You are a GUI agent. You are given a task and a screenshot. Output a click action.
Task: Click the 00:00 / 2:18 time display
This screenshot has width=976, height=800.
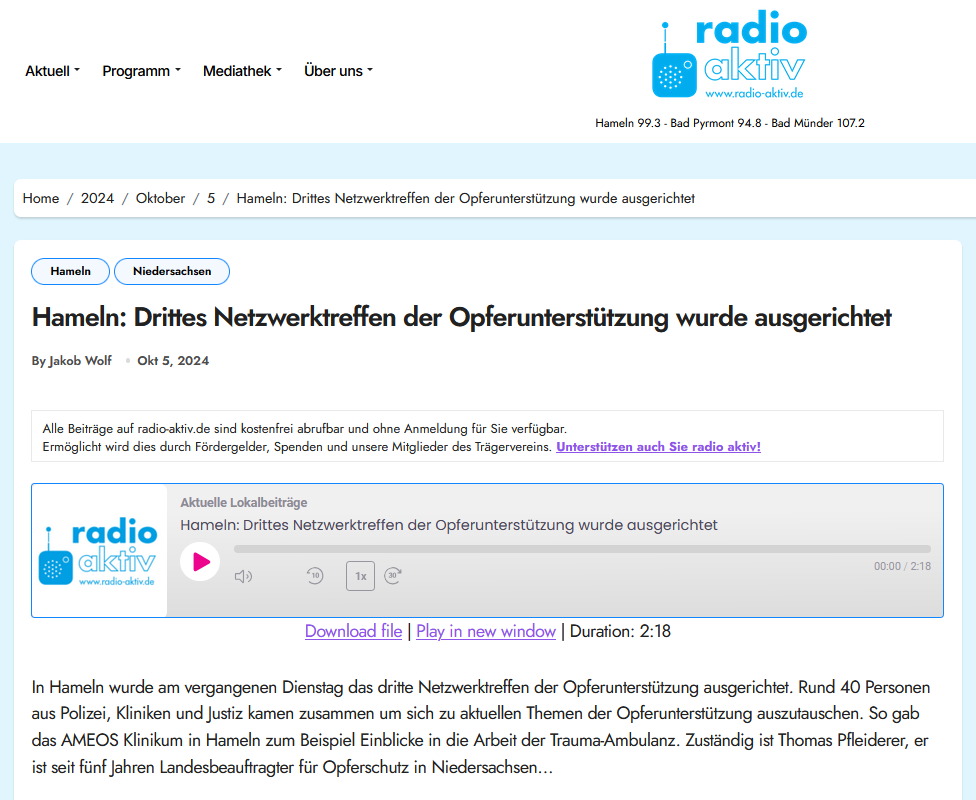tap(902, 566)
